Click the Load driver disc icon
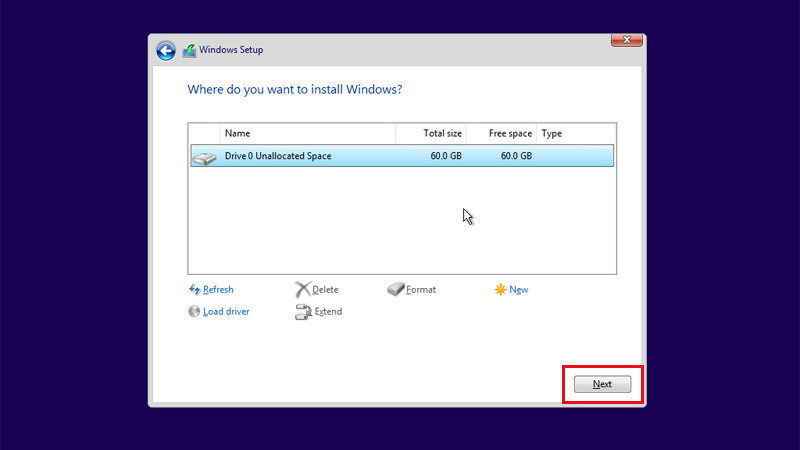The width and height of the screenshot is (800, 450). (x=194, y=311)
